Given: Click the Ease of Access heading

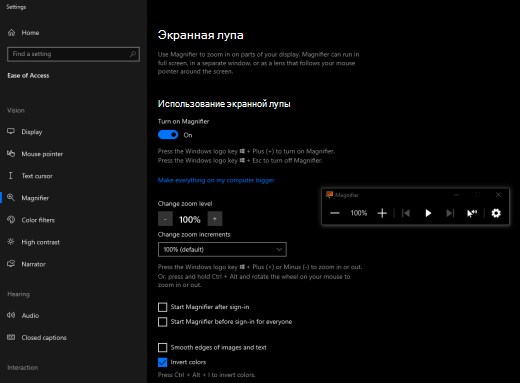Looking at the screenshot, I should tap(28, 76).
